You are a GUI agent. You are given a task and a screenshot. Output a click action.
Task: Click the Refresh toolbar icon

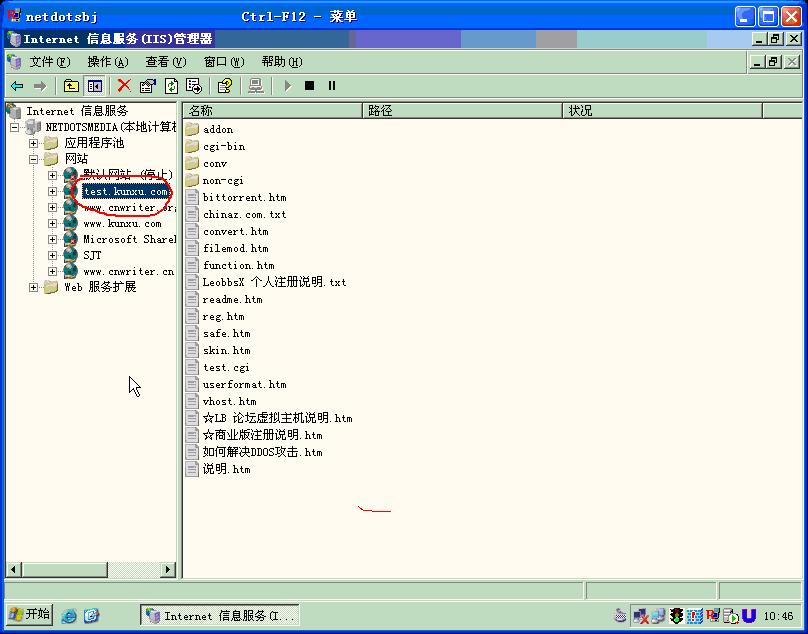coord(171,86)
